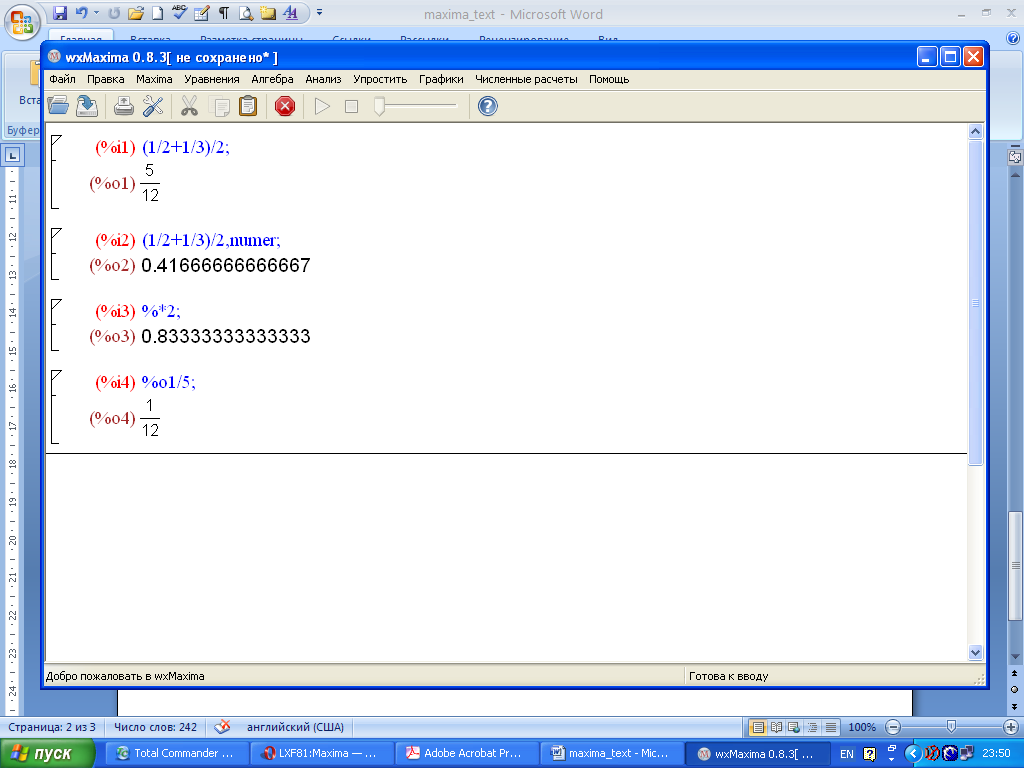Click wxMaxima scrollbar up arrow
Screen dimensions: 1024x768
click(x=975, y=131)
